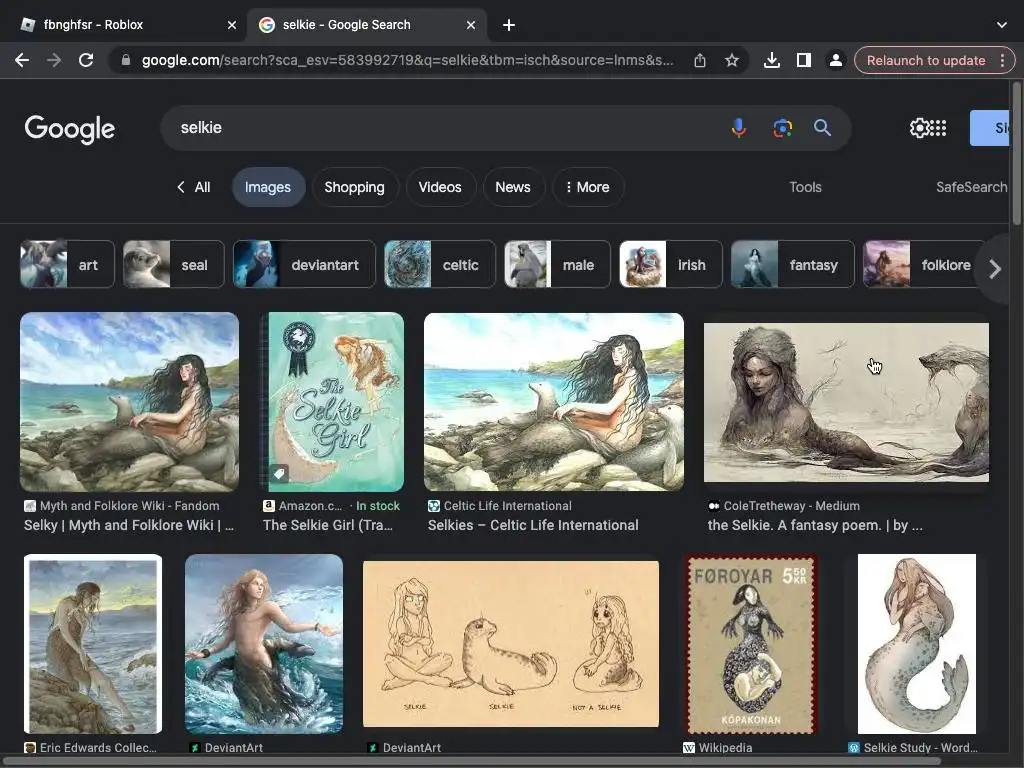
Task: Select the Images tab
Action: [x=268, y=187]
